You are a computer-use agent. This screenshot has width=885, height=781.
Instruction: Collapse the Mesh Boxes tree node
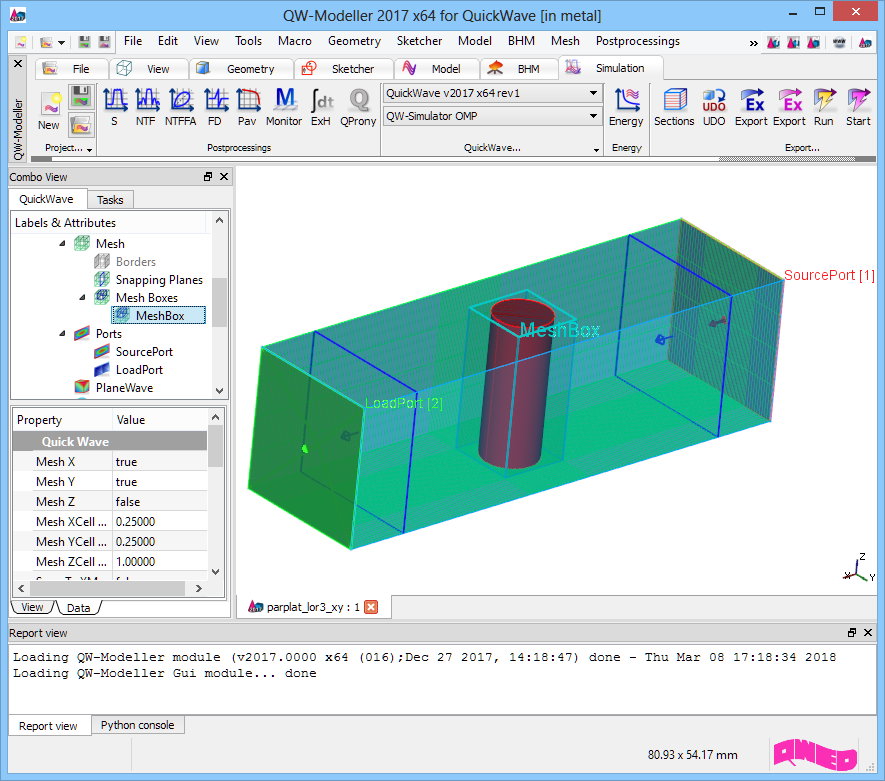(x=84, y=298)
